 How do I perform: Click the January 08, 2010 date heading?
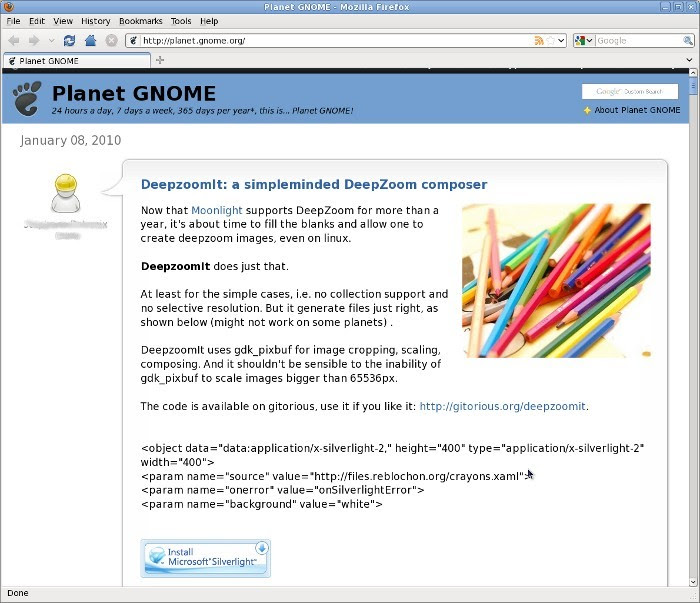pyautogui.click(x=71, y=140)
